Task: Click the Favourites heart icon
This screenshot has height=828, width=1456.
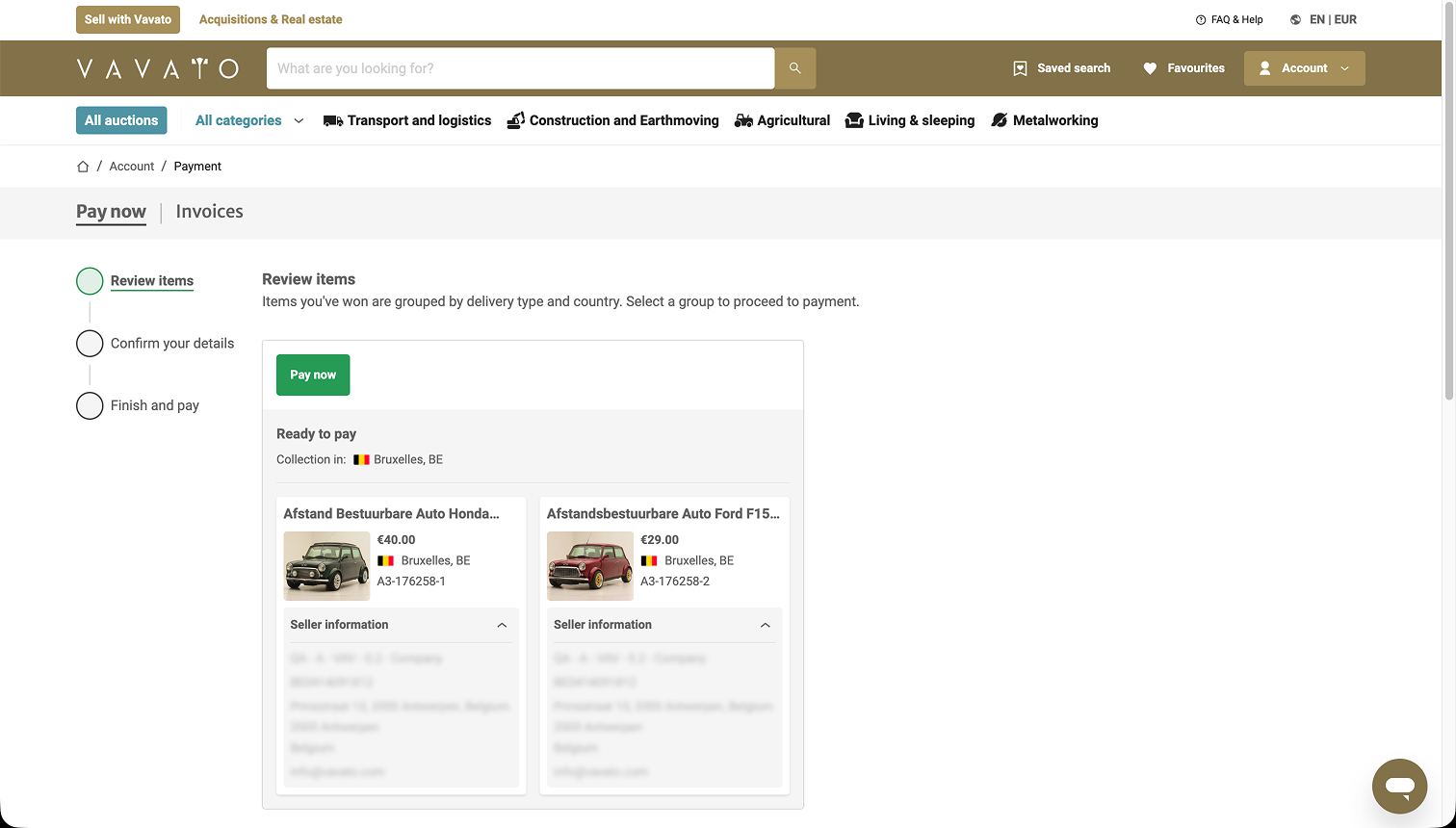Action: click(1149, 68)
